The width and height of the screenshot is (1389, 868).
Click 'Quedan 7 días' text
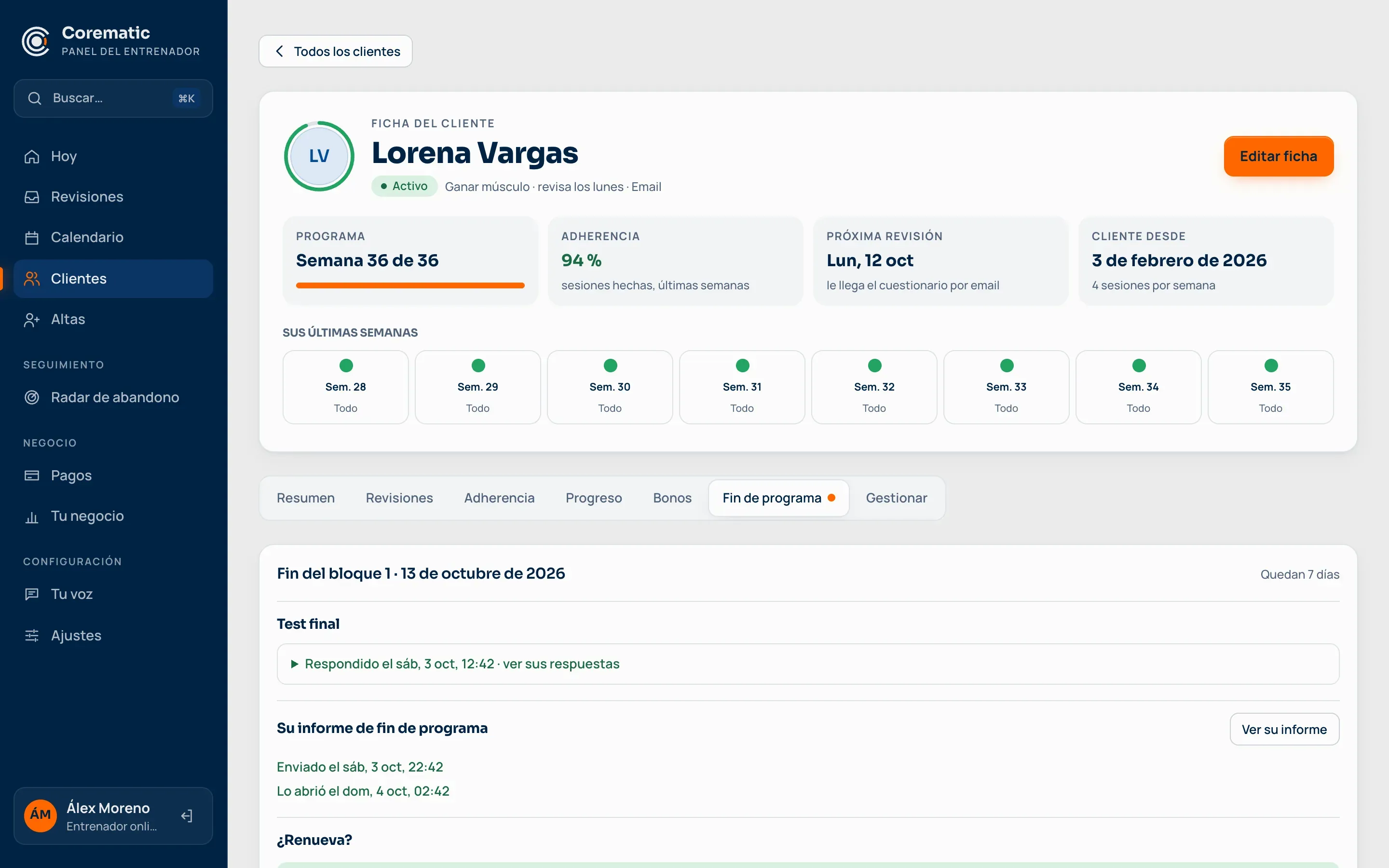point(1299,574)
